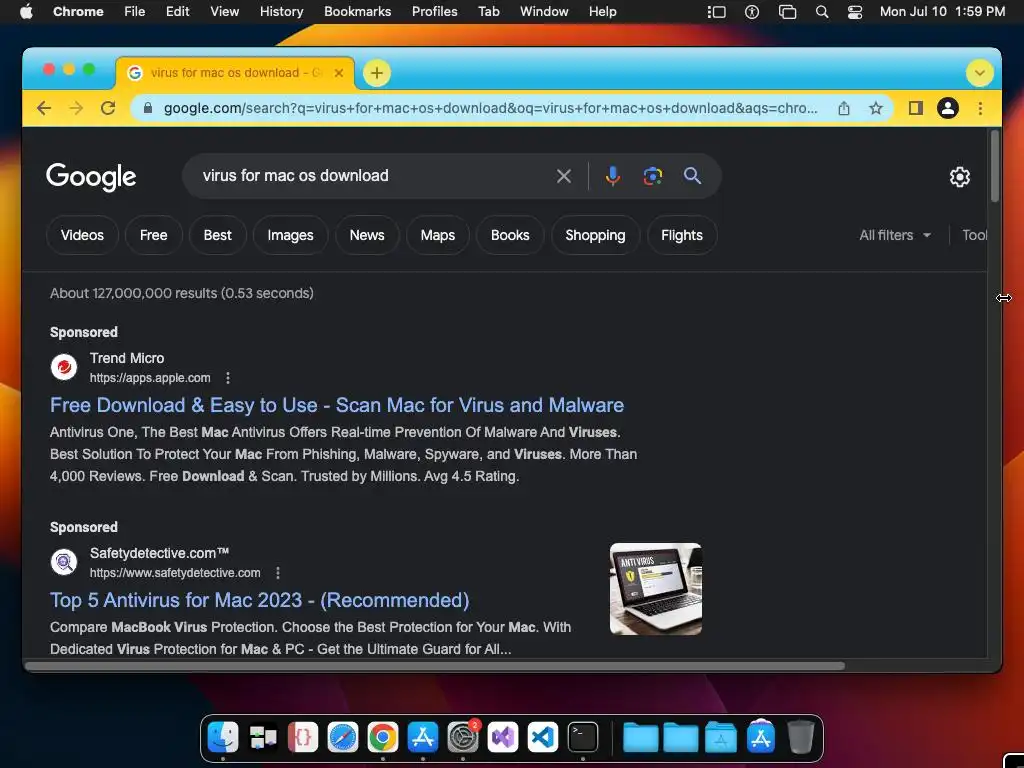
Task: Open System Settings from the Dock
Action: 463,737
